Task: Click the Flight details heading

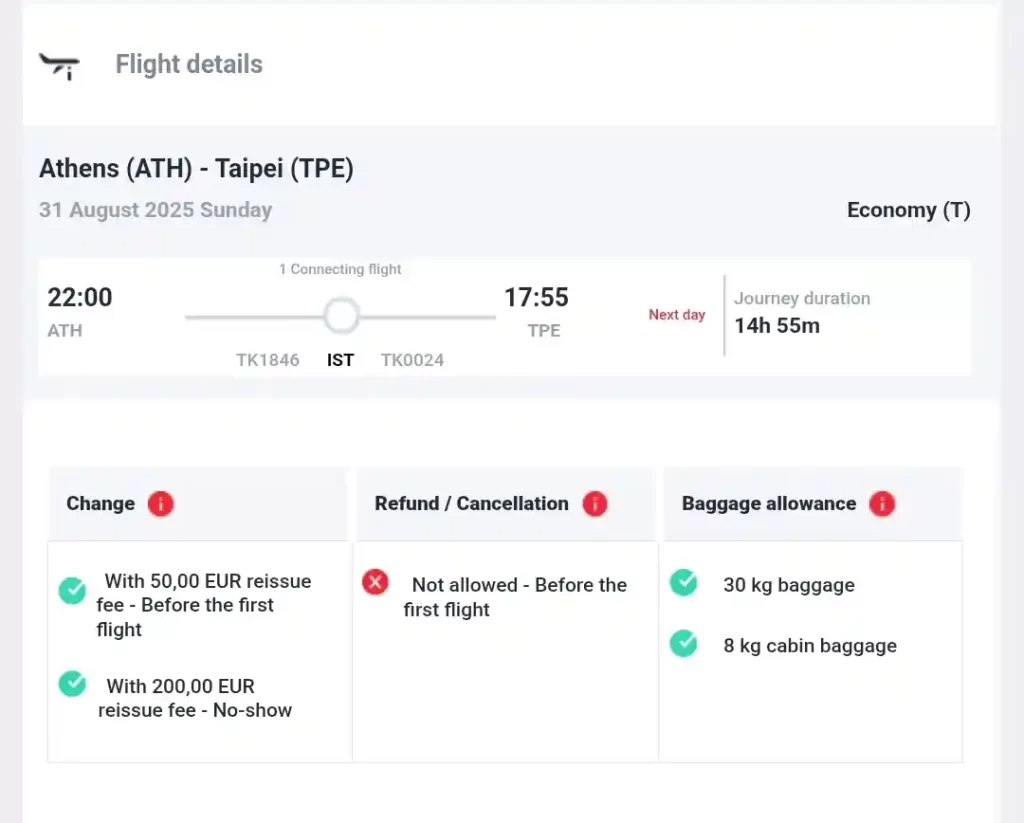Action: click(189, 65)
